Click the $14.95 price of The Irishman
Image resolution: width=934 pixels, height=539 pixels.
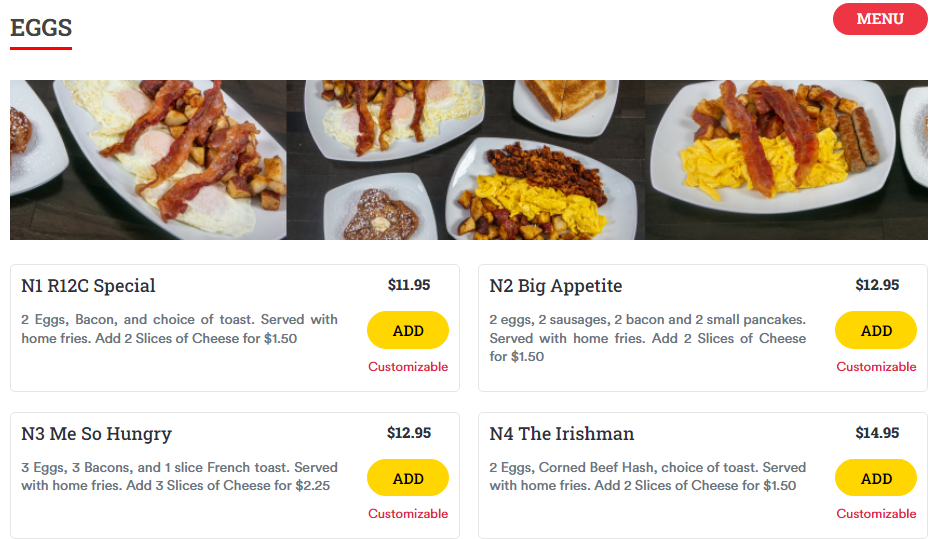[x=877, y=433]
